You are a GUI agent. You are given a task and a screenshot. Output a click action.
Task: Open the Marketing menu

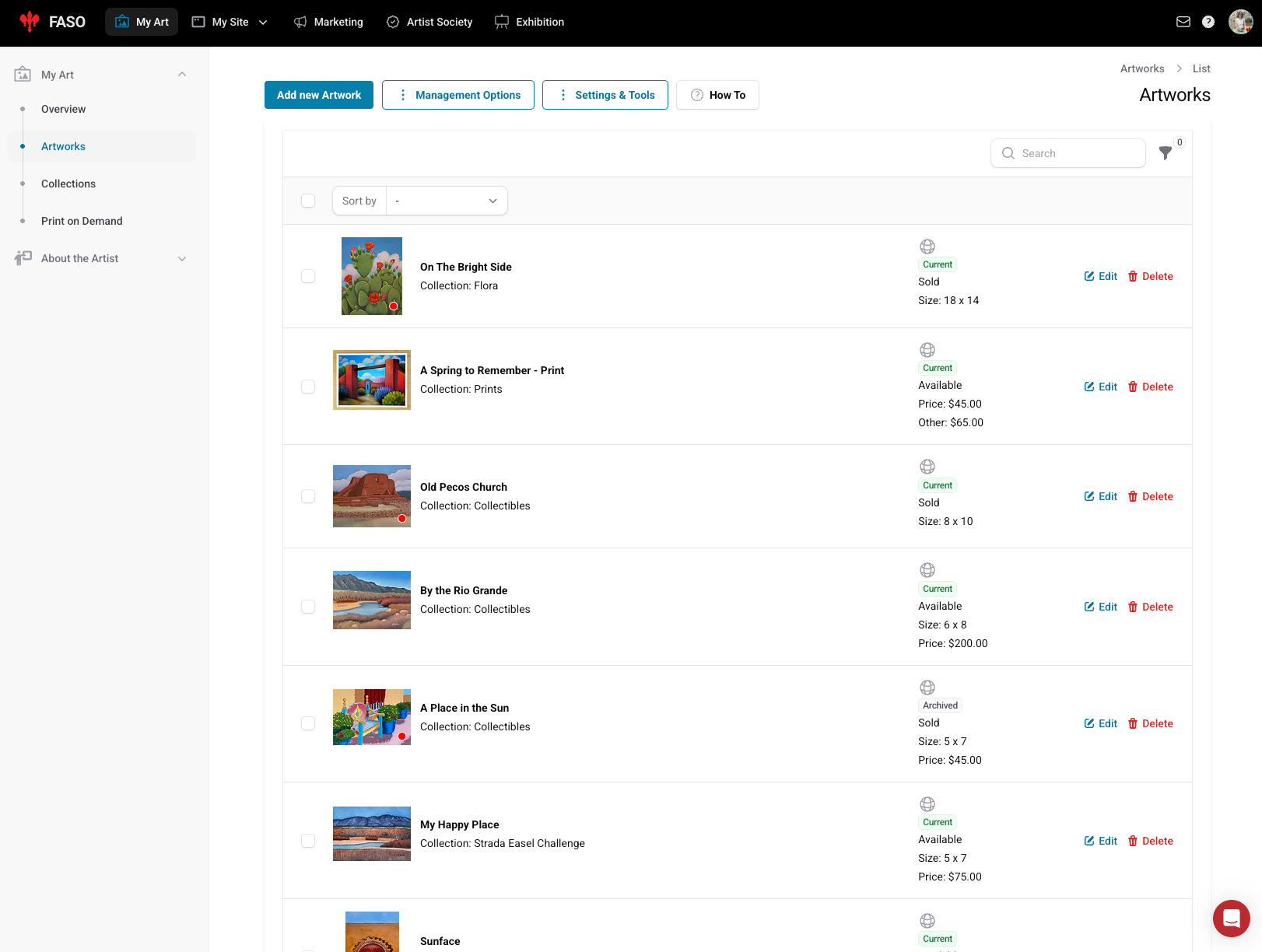(328, 22)
